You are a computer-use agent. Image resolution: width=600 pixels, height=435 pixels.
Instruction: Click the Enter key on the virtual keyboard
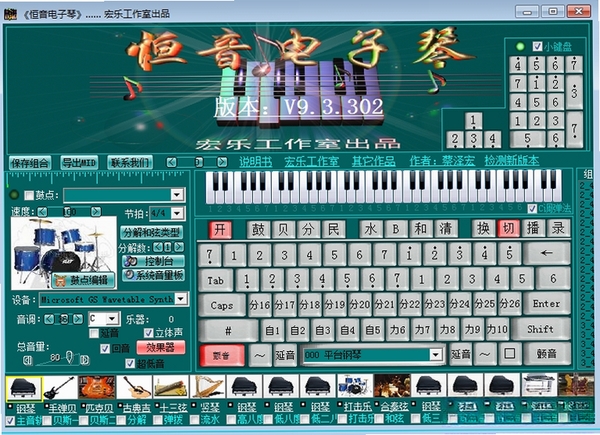coord(546,304)
